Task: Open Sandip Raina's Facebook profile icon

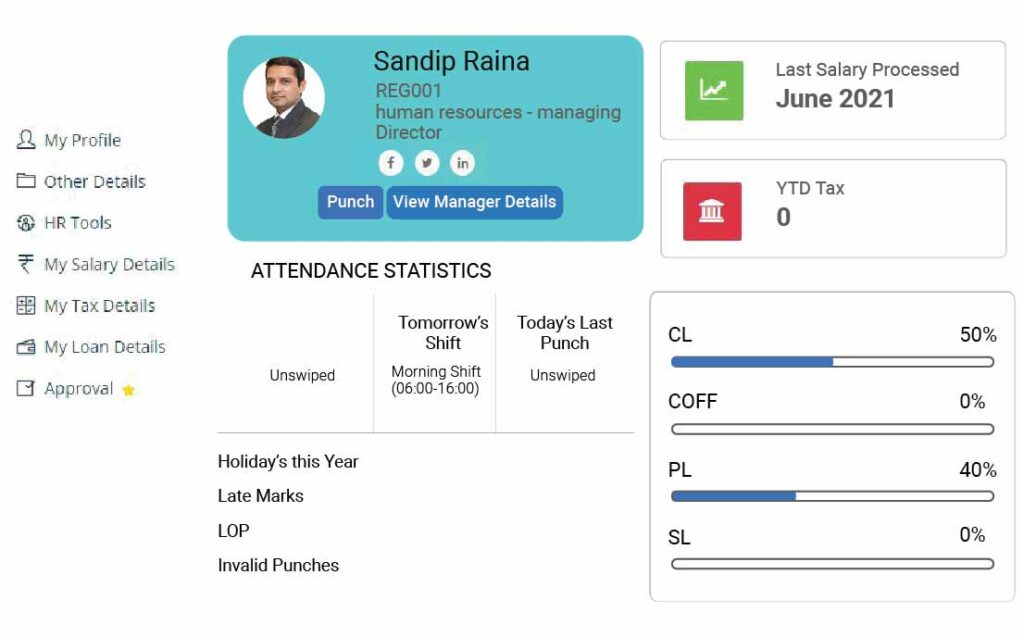Action: [391, 162]
